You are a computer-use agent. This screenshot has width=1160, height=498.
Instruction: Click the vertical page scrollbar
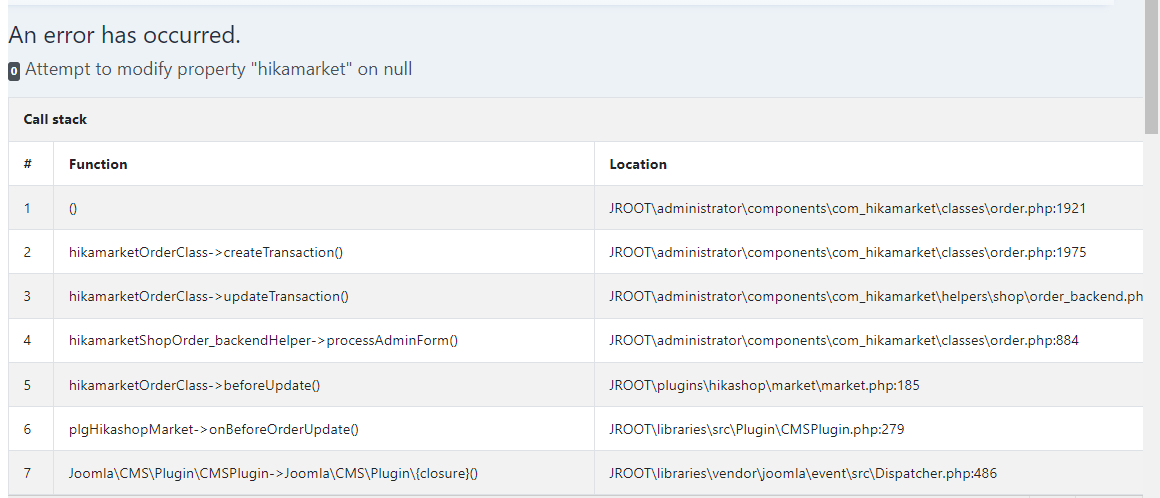pyautogui.click(x=1151, y=70)
